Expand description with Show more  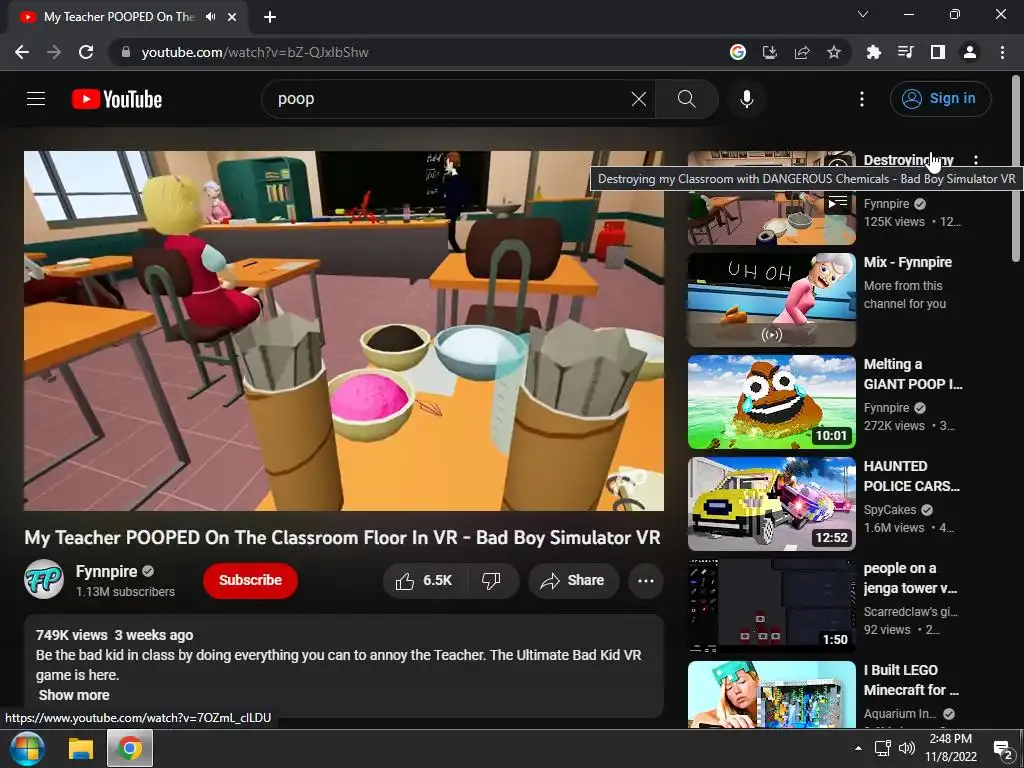[74, 695]
